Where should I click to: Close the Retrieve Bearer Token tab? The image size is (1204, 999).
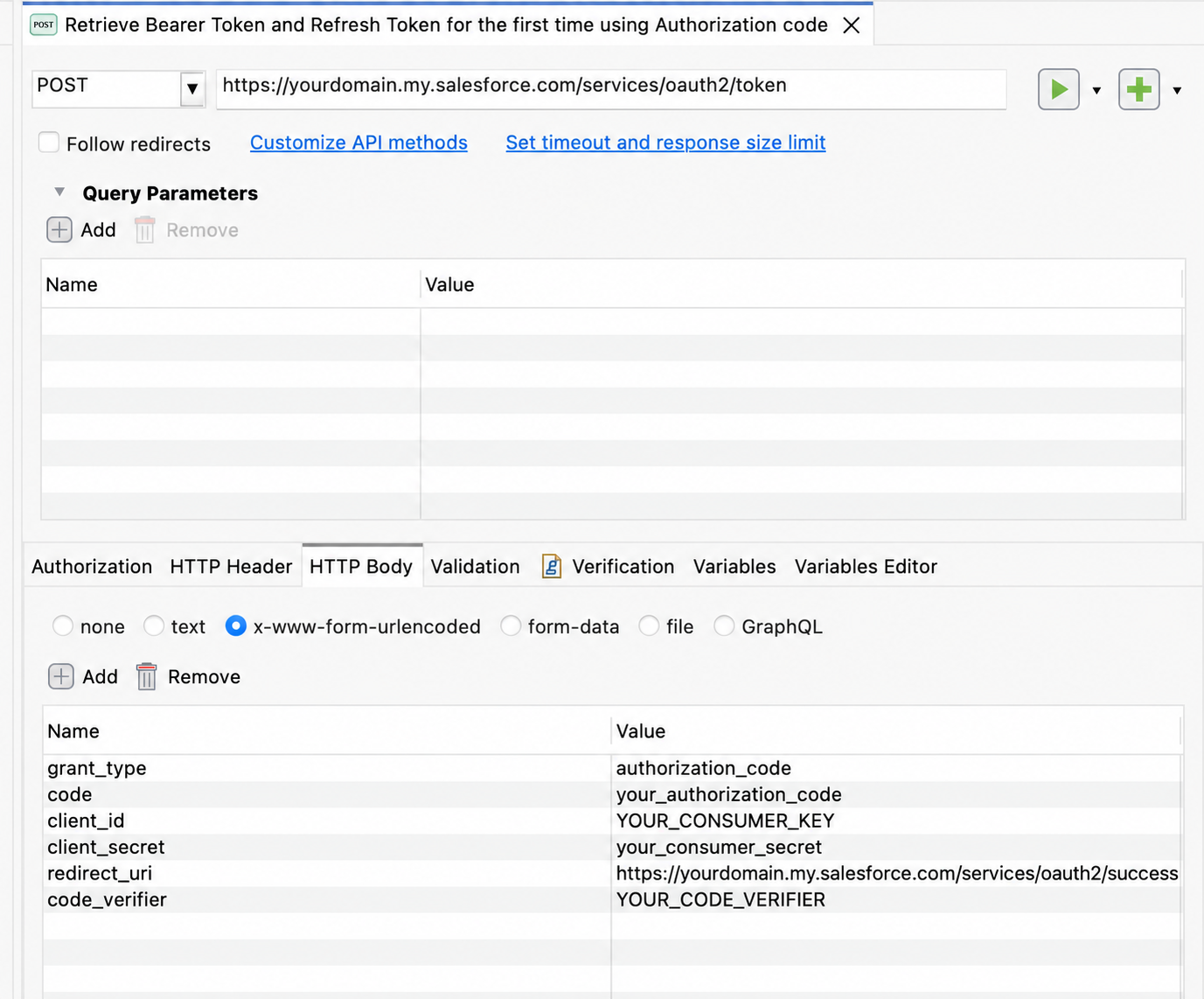(852, 25)
